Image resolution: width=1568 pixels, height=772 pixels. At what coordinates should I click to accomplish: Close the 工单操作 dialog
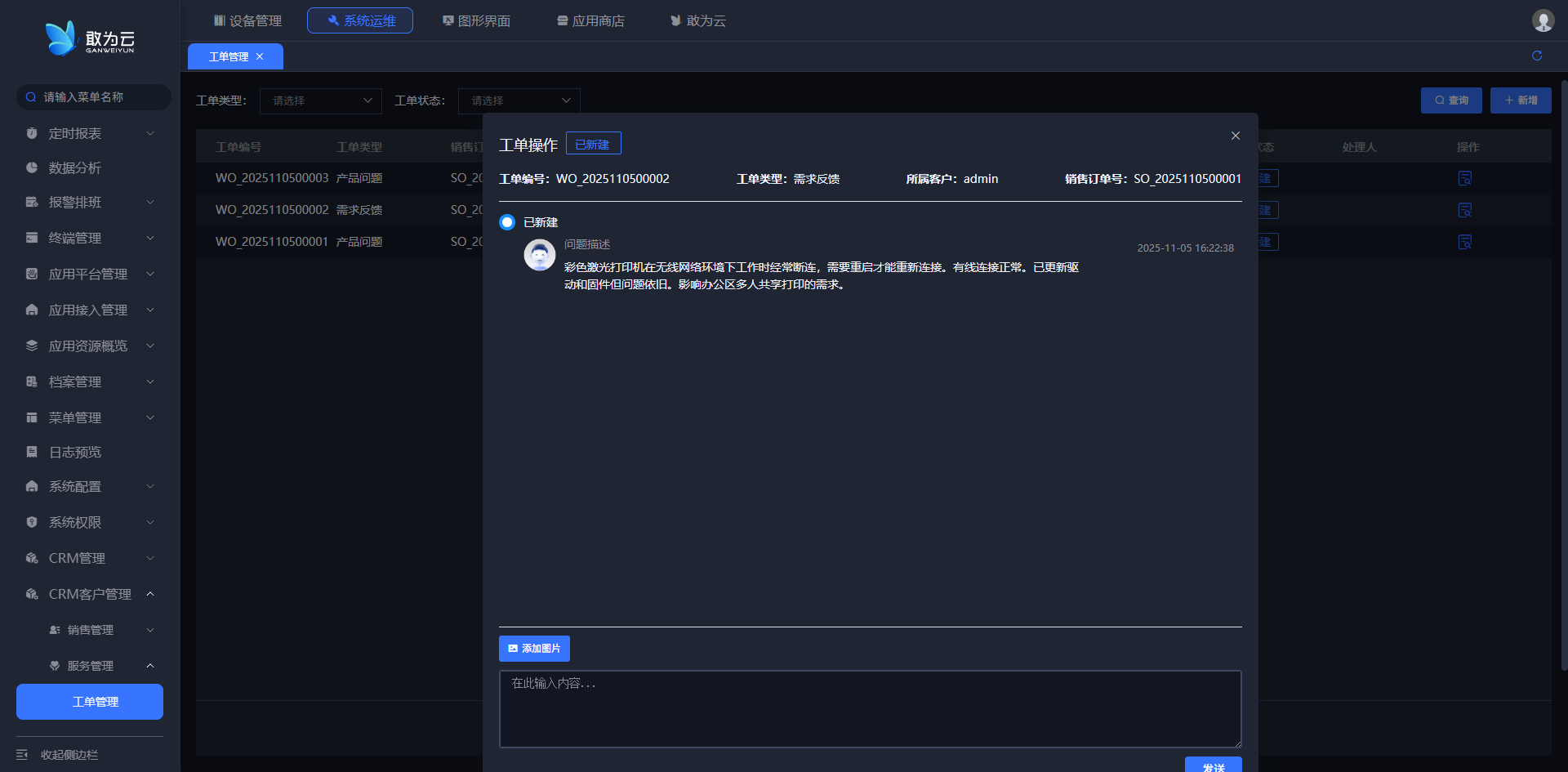pos(1236,136)
